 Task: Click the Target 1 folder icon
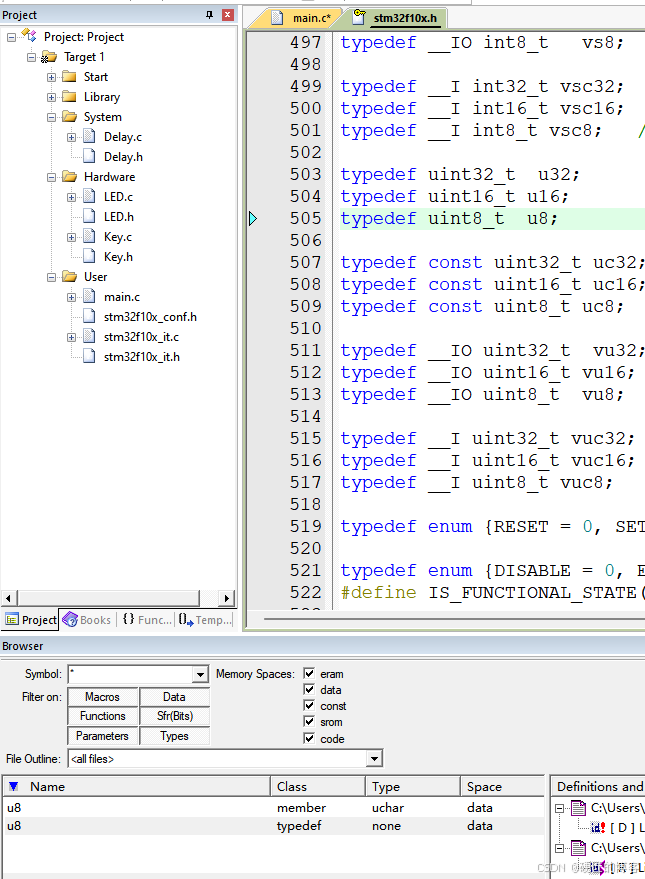click(x=49, y=57)
